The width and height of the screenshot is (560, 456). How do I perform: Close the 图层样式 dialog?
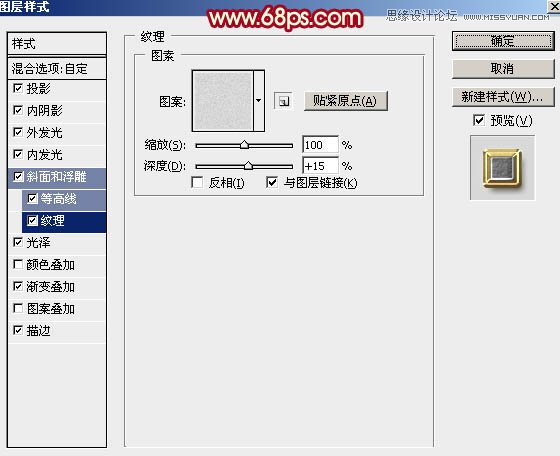554,6
